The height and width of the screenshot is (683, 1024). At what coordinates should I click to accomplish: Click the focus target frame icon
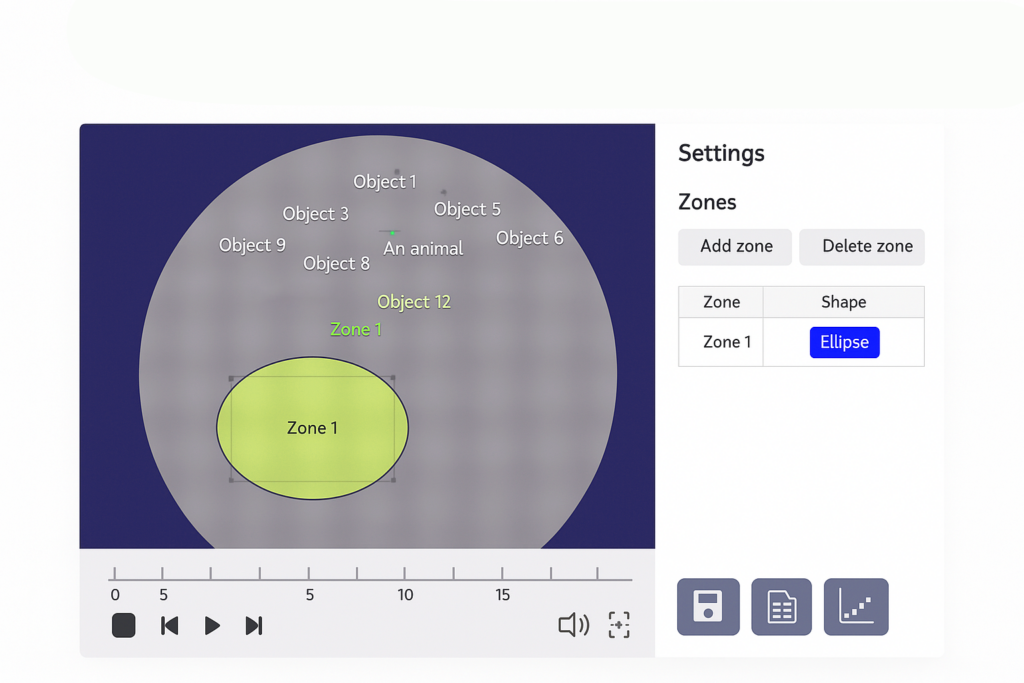point(619,626)
